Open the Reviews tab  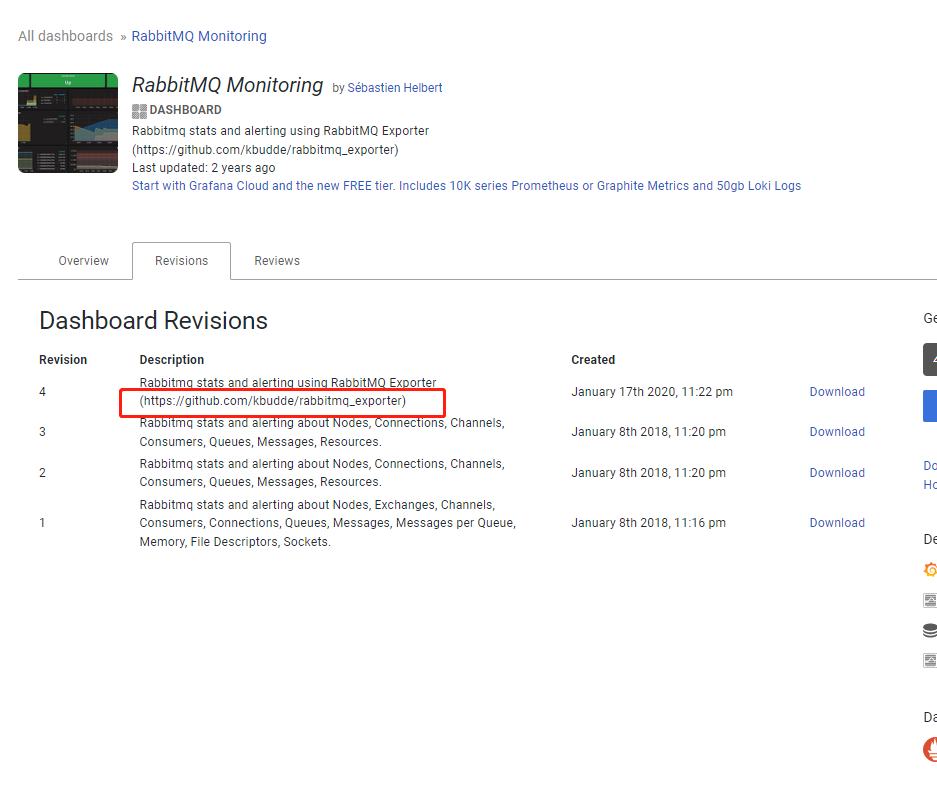pos(277,261)
